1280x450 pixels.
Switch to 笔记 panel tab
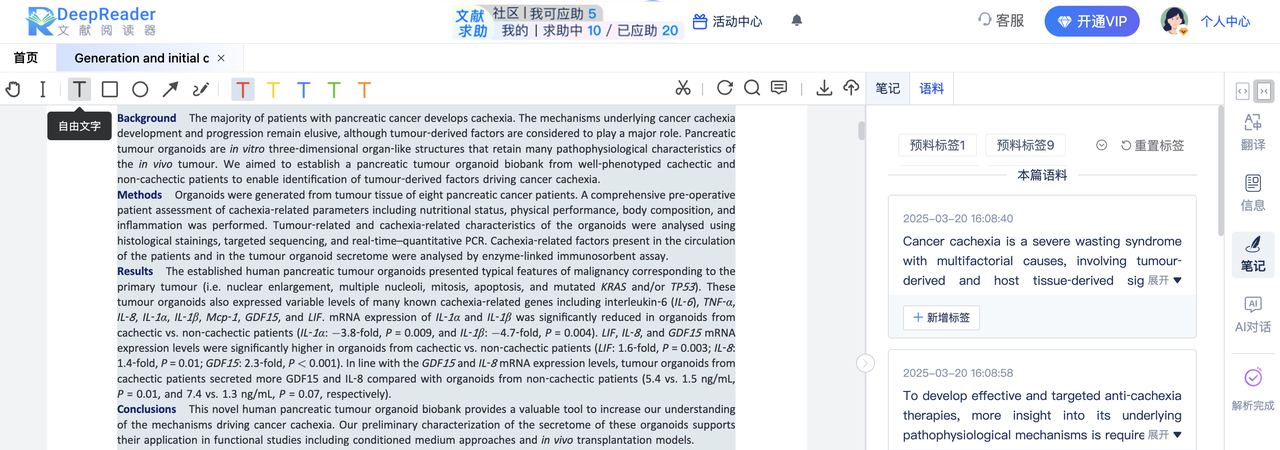[887, 88]
